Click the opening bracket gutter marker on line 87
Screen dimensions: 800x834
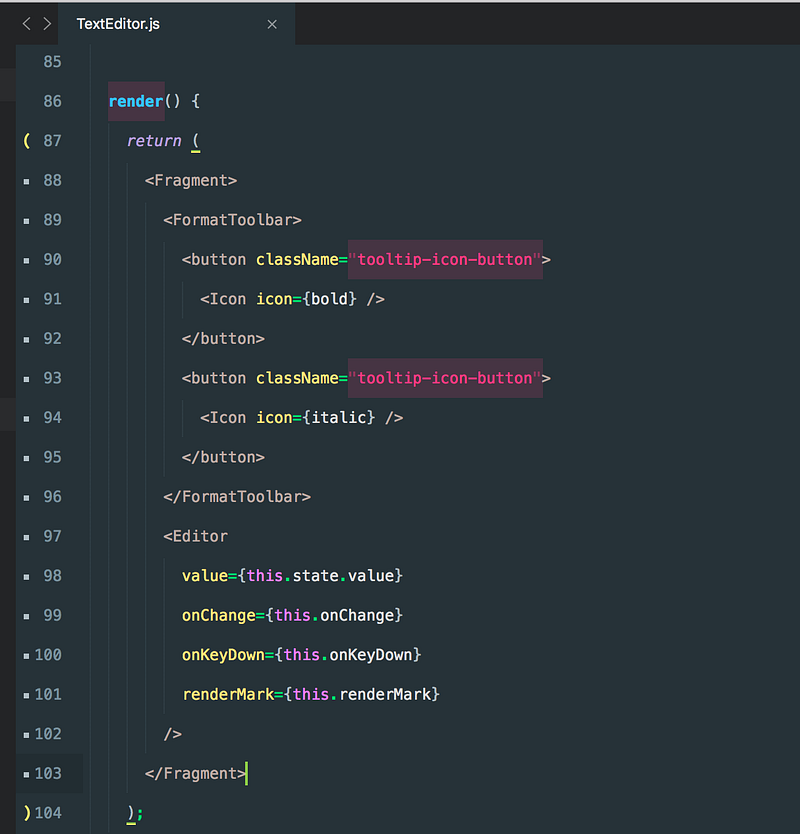26,141
